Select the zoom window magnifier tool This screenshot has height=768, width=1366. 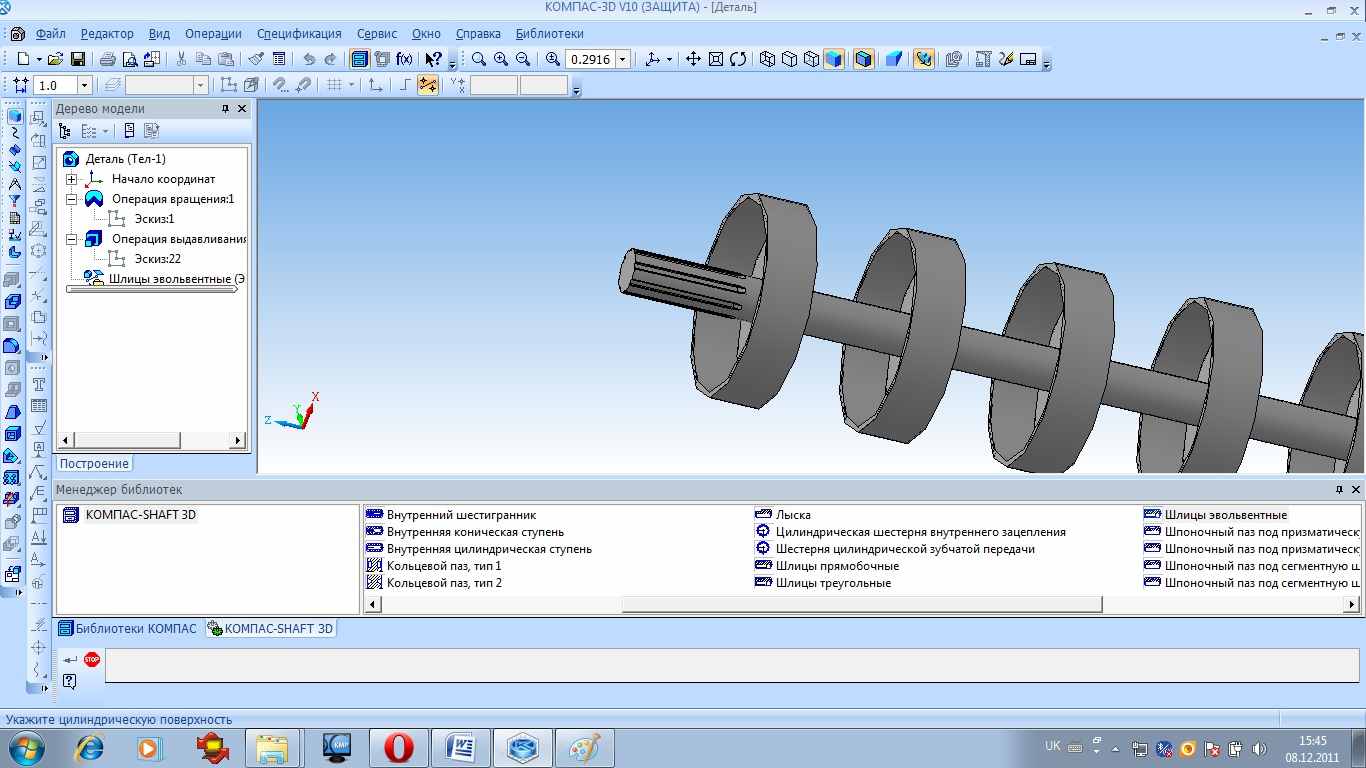[479, 59]
